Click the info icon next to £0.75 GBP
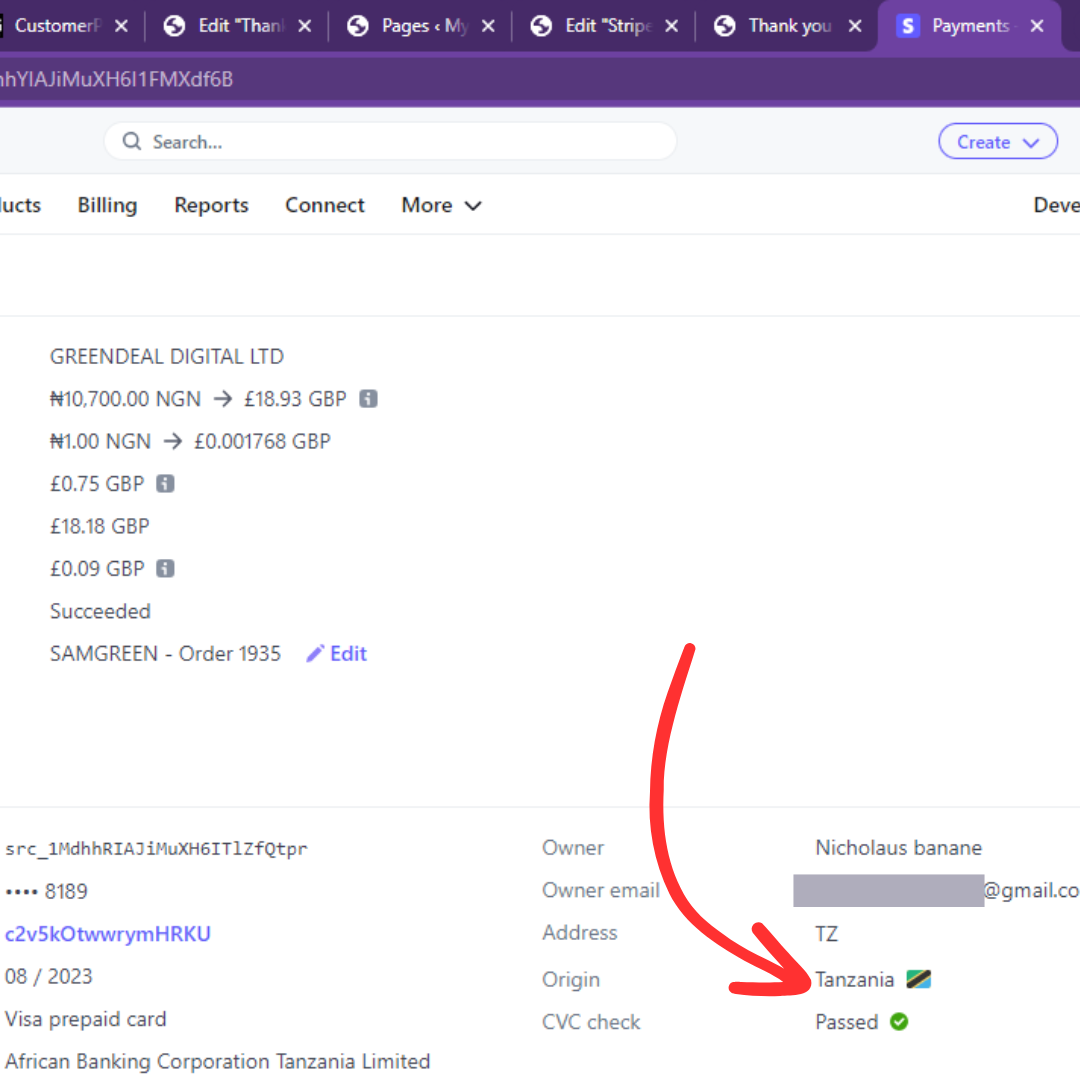Screen dimensions: 1080x1080 pyautogui.click(x=166, y=483)
